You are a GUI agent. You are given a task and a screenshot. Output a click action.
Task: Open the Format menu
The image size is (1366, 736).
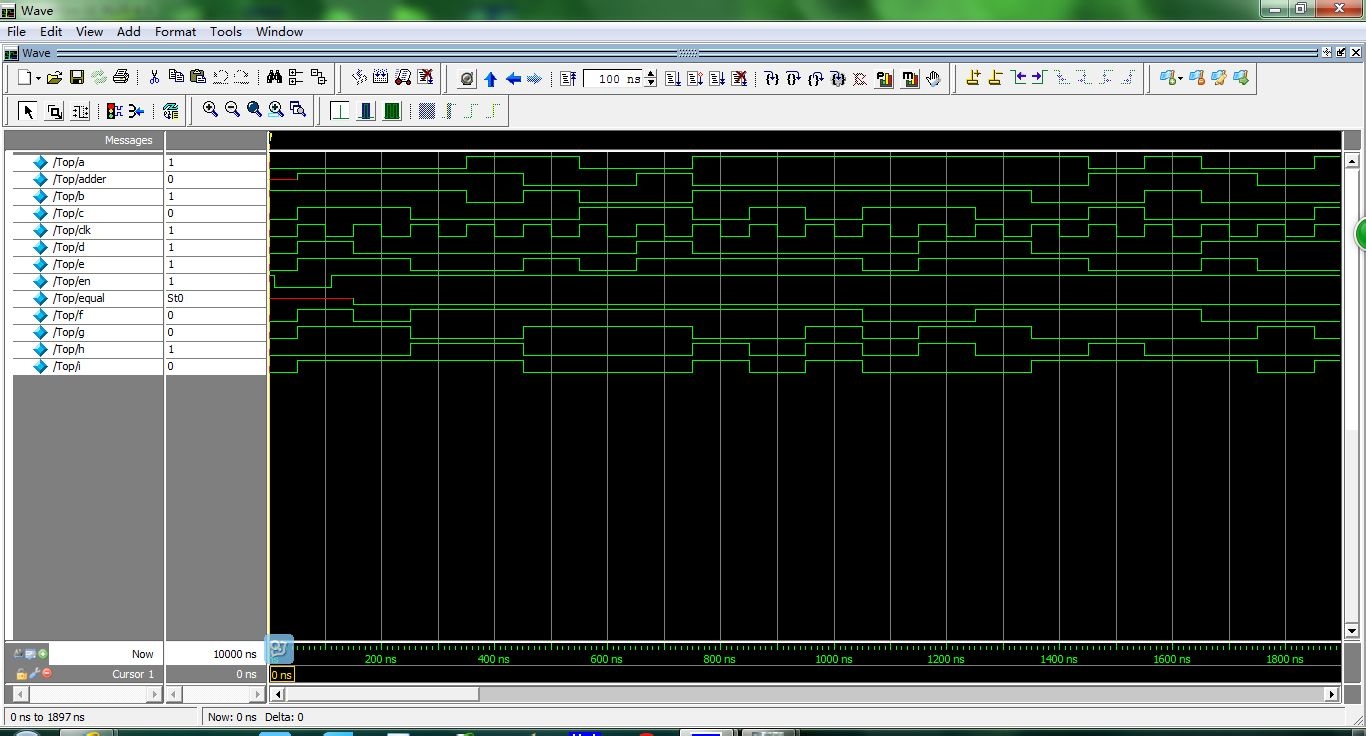pyautogui.click(x=175, y=31)
